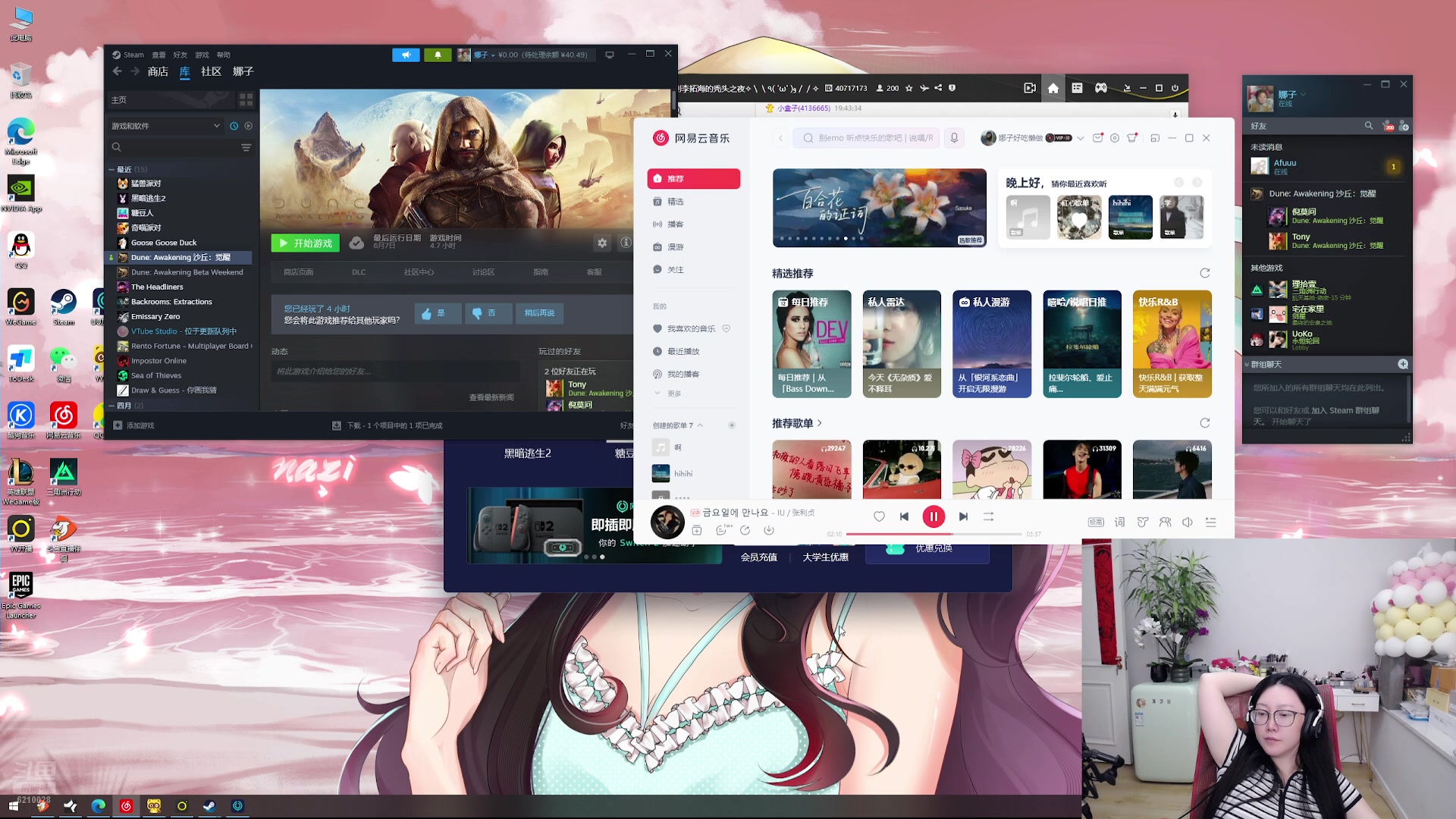
Task: Click NetEase Music search field
Action: tap(866, 138)
